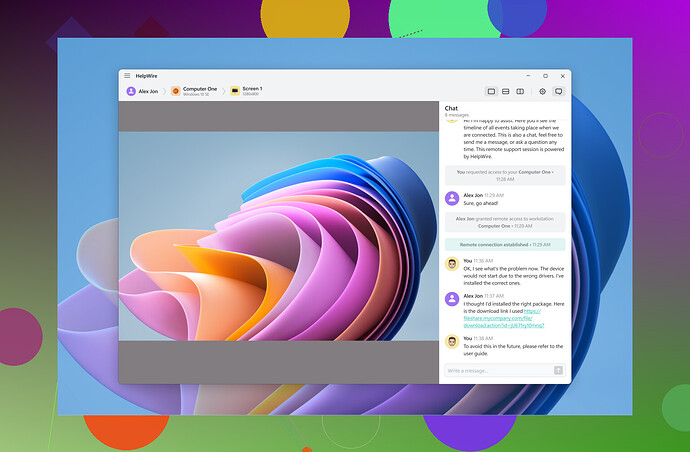Select Computer One breadcrumb label
The width and height of the screenshot is (690, 452).
(200, 89)
